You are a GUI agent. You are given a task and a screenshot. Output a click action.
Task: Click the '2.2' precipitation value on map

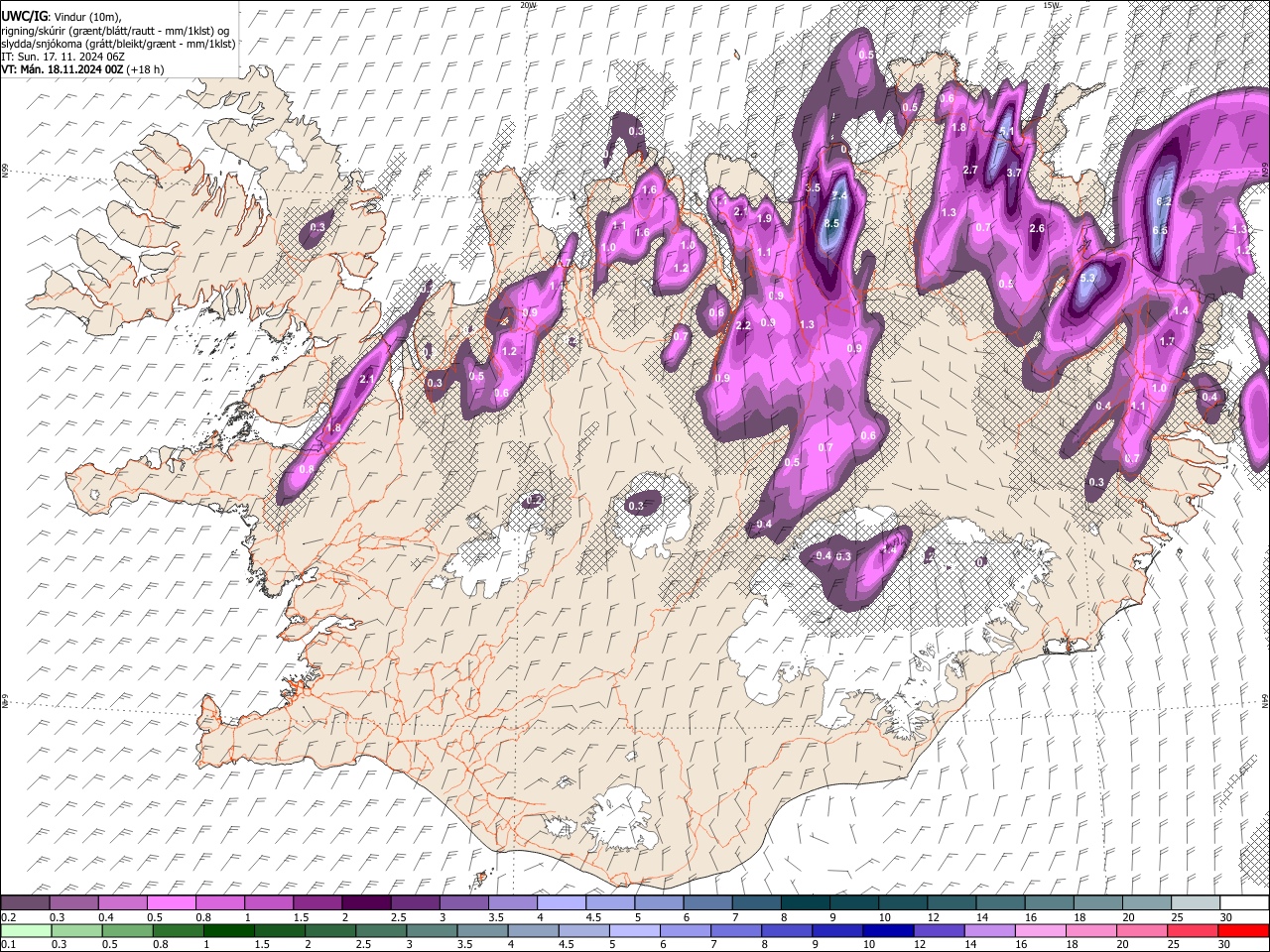(x=744, y=325)
